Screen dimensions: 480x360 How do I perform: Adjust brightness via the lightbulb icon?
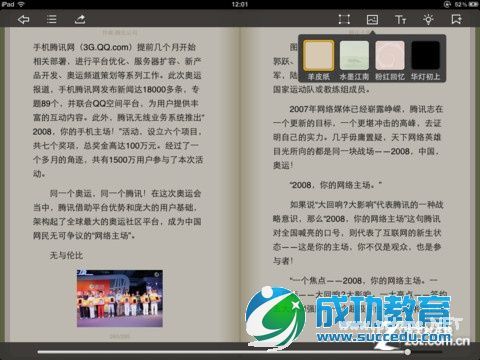point(428,19)
